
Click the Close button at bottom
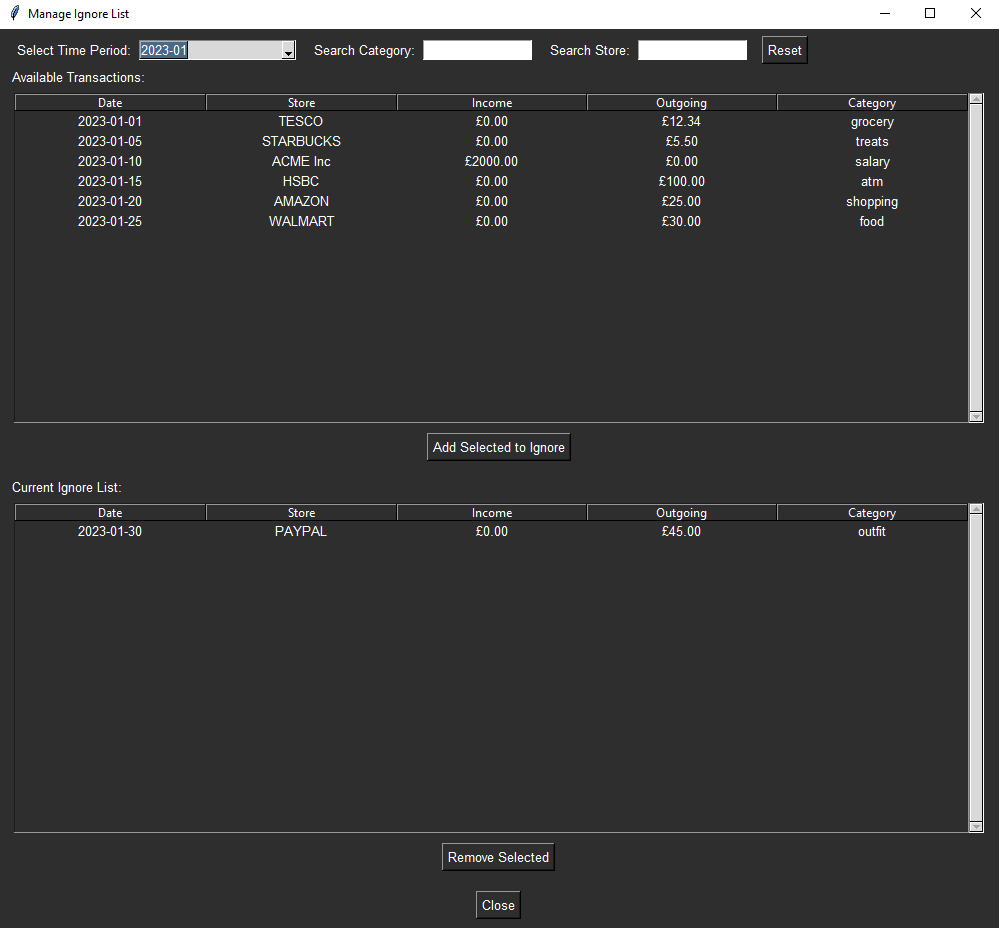tap(498, 905)
